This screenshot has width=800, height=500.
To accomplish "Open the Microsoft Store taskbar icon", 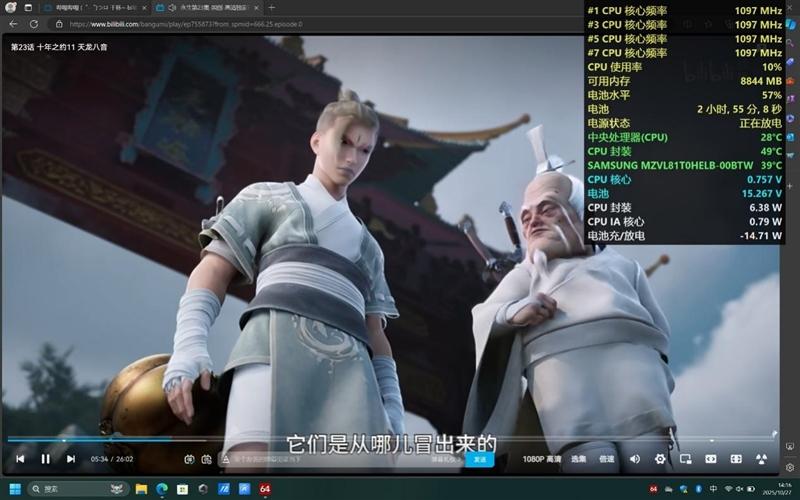I will pyautogui.click(x=182, y=489).
